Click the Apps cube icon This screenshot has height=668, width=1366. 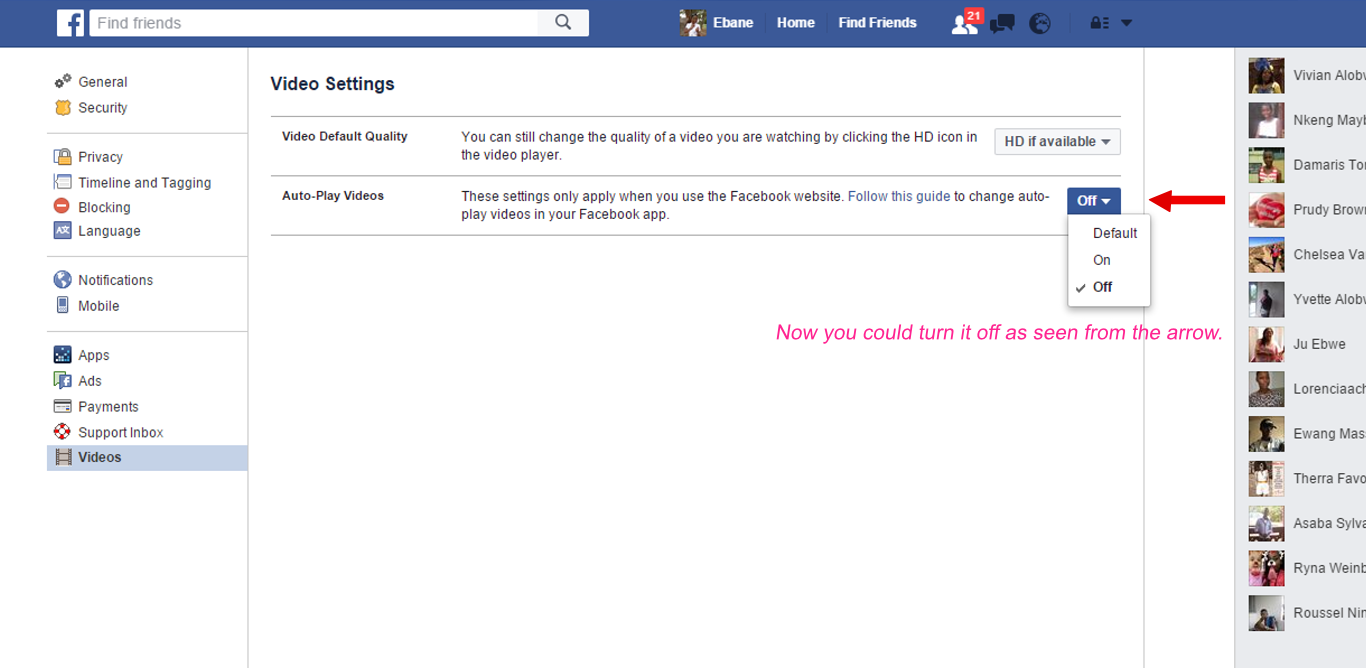[x=63, y=355]
